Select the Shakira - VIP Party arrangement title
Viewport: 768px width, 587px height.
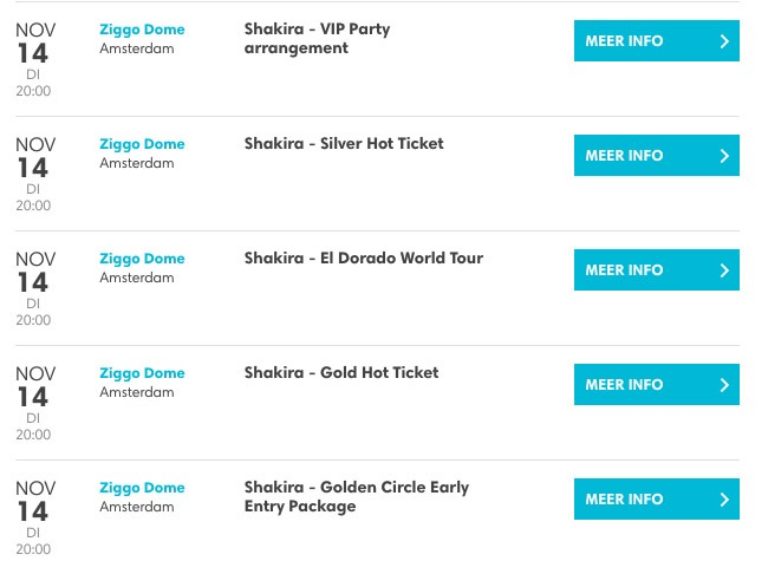click(317, 38)
